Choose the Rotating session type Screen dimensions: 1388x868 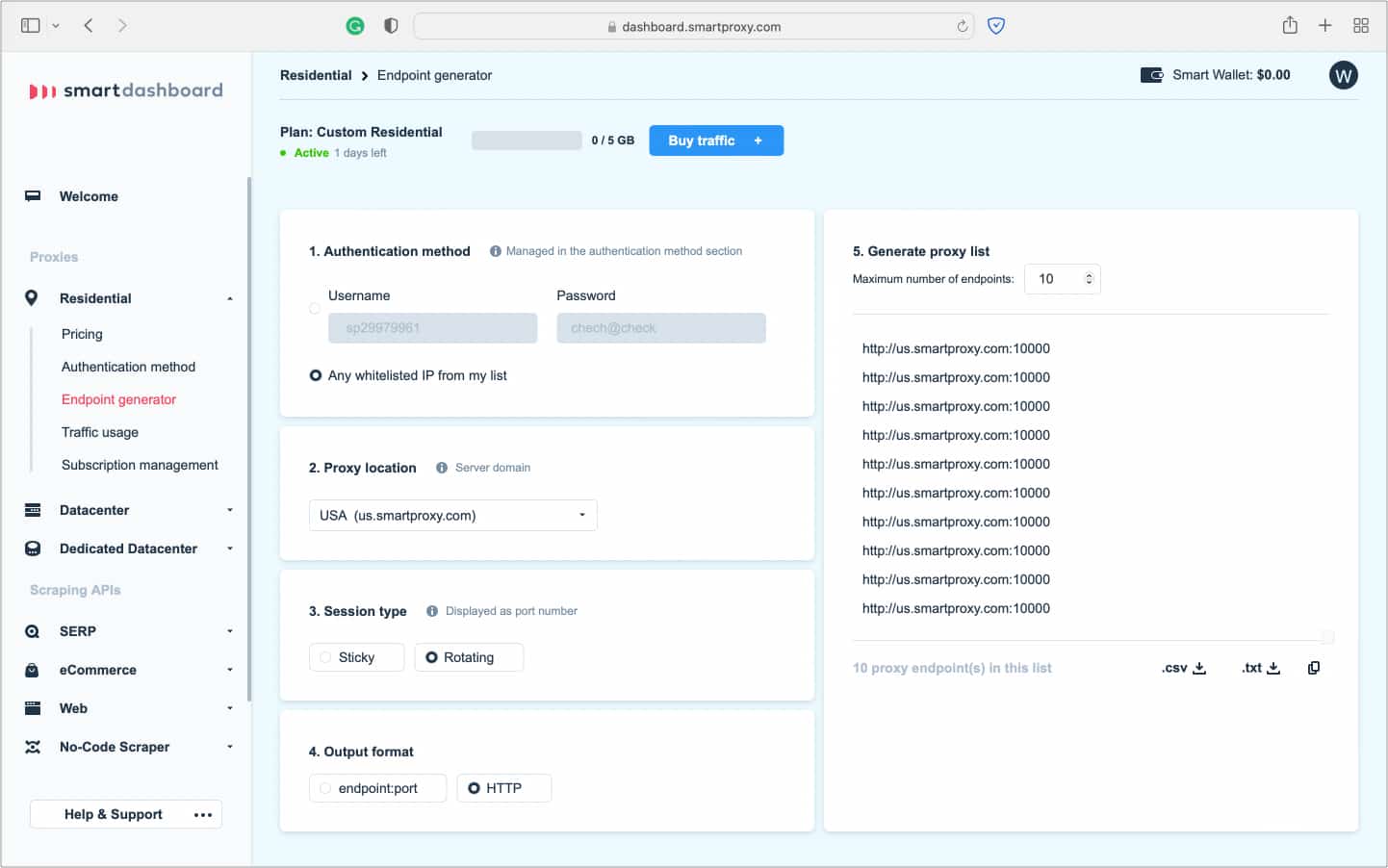[469, 657]
